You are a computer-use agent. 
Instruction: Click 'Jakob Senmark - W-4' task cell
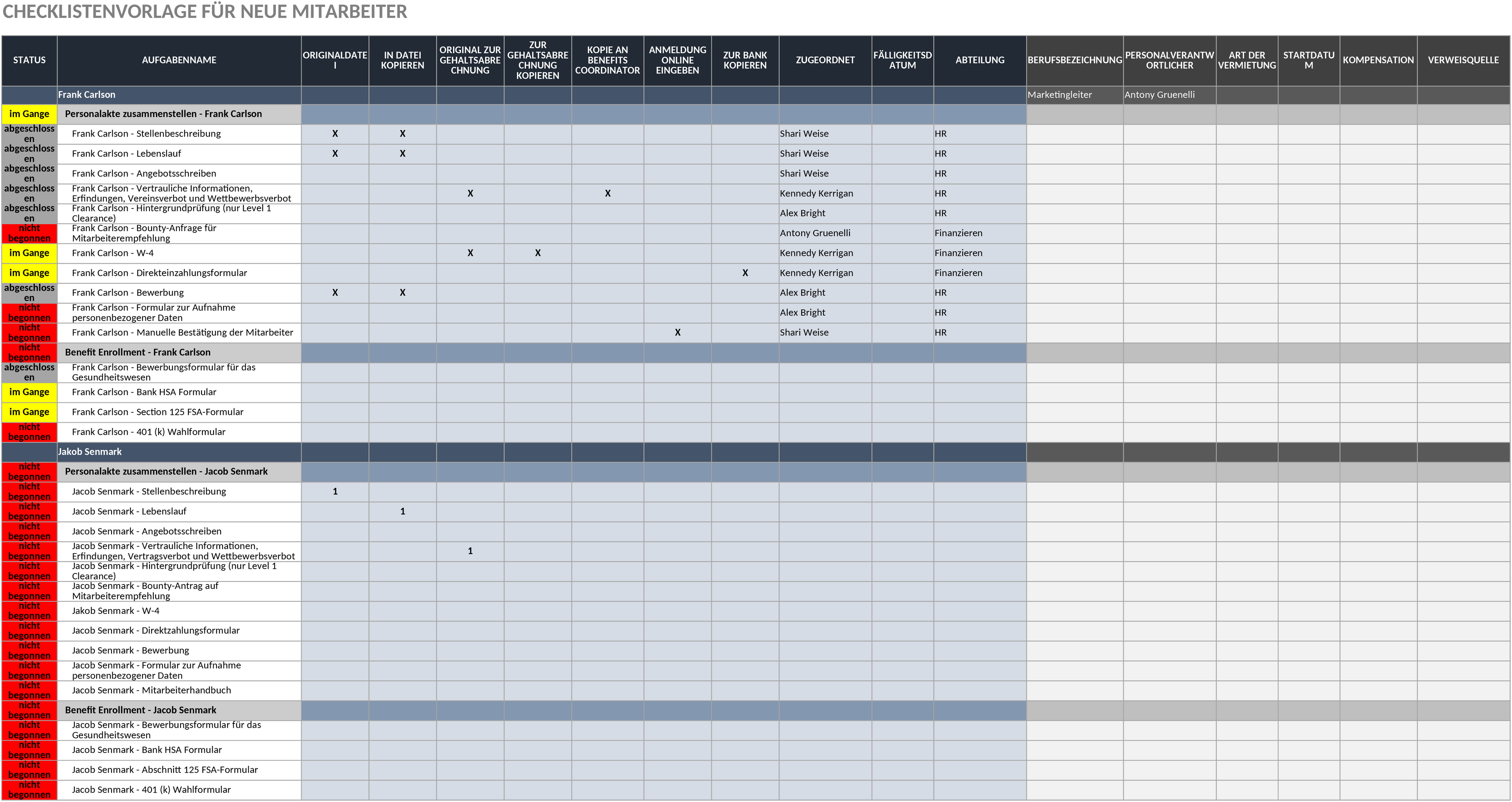179,611
